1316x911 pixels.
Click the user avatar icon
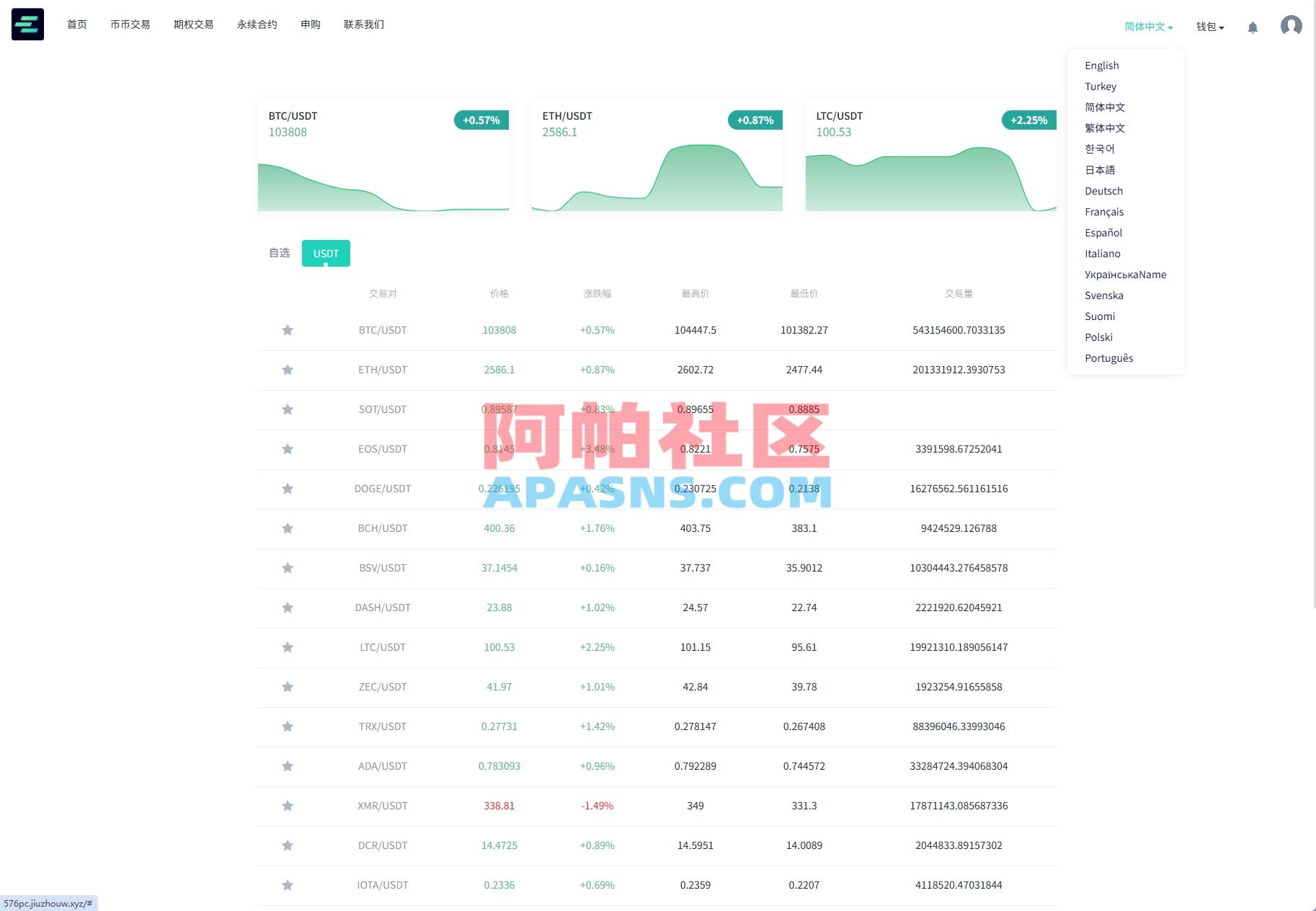[x=1291, y=26]
